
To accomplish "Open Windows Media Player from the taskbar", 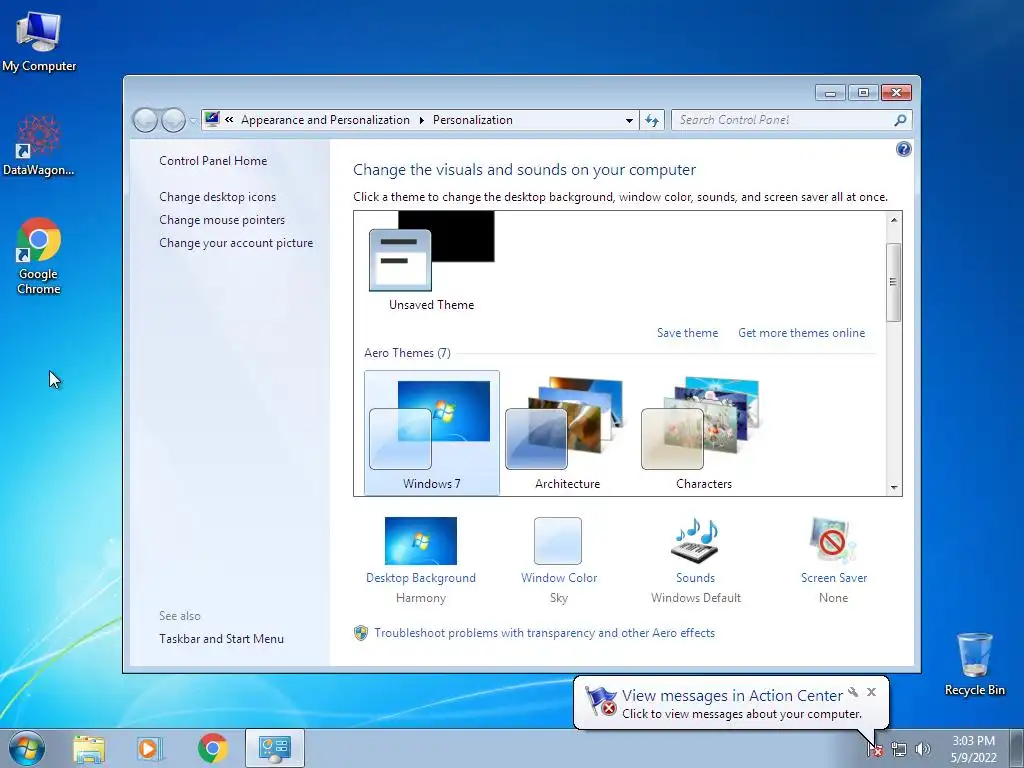I will point(150,748).
